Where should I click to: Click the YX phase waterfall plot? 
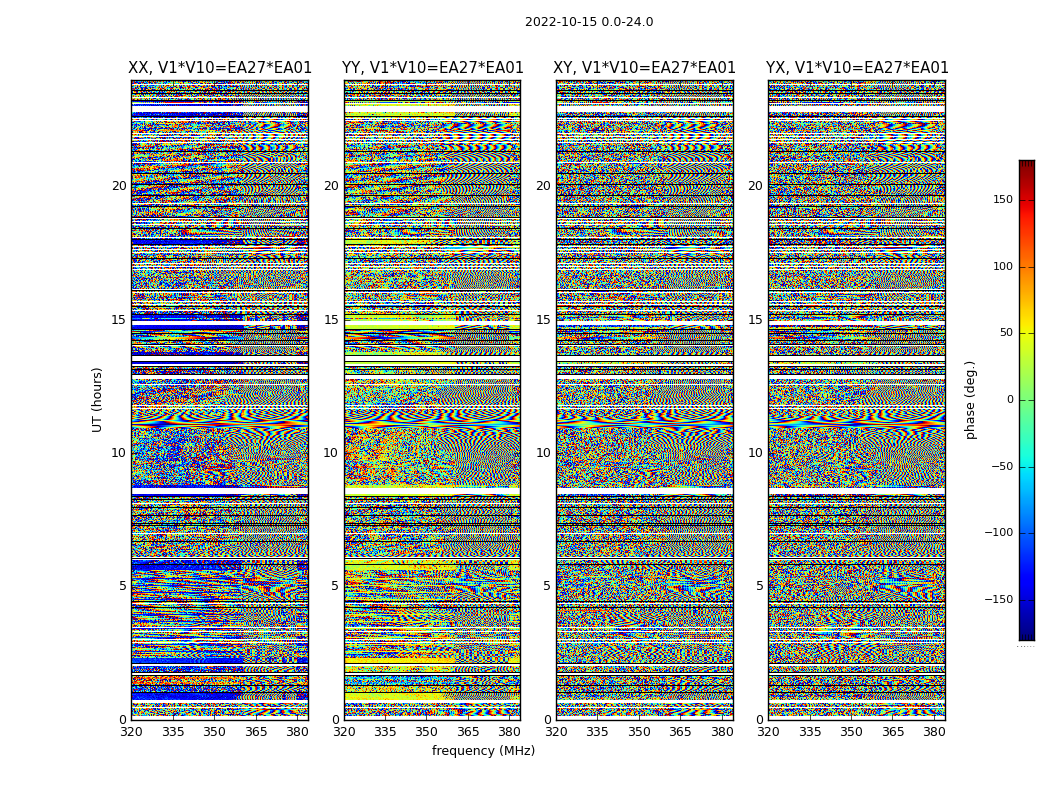point(857,400)
